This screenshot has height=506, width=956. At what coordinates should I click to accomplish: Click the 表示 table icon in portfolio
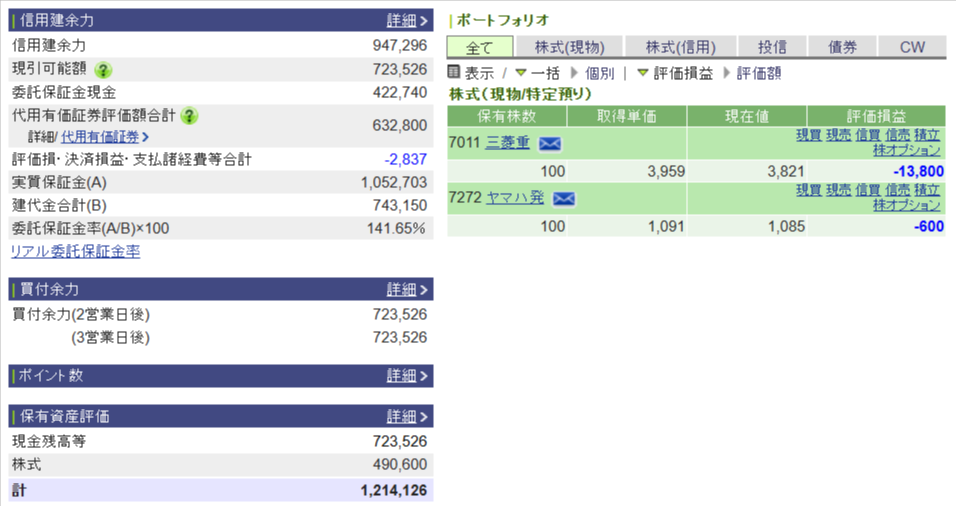(x=454, y=72)
